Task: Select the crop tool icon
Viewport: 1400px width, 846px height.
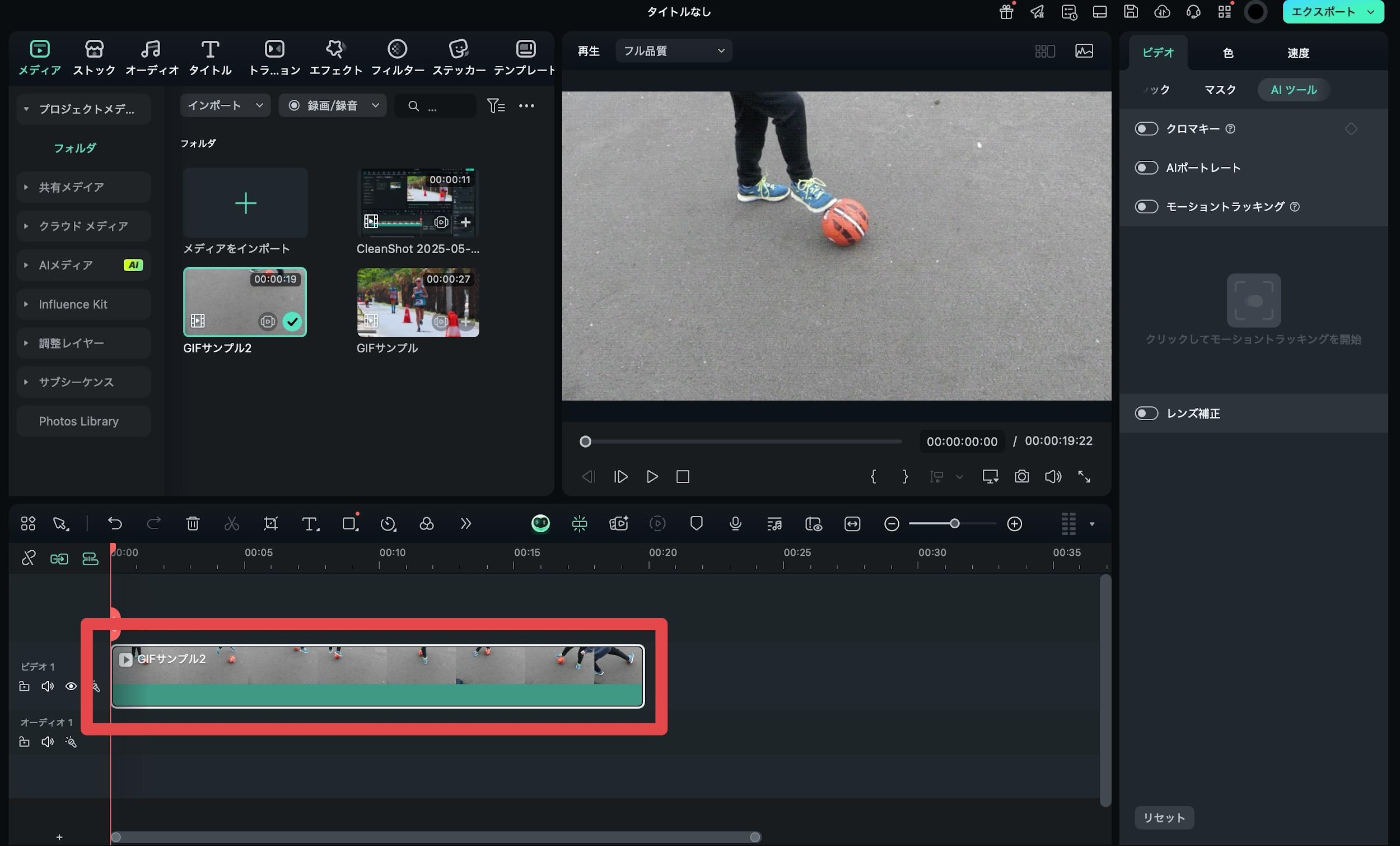Action: pyautogui.click(x=270, y=524)
